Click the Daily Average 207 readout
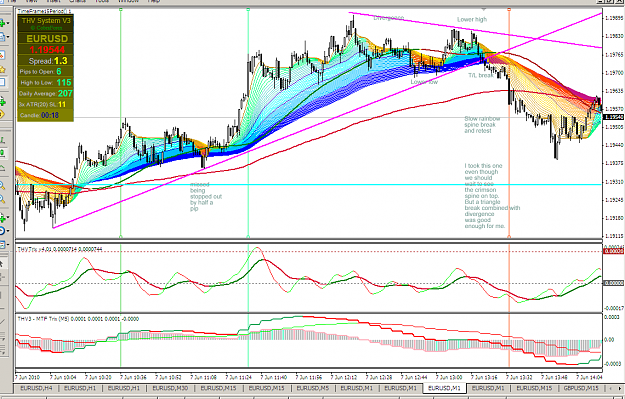This screenshot has width=625, height=399. 45,94
